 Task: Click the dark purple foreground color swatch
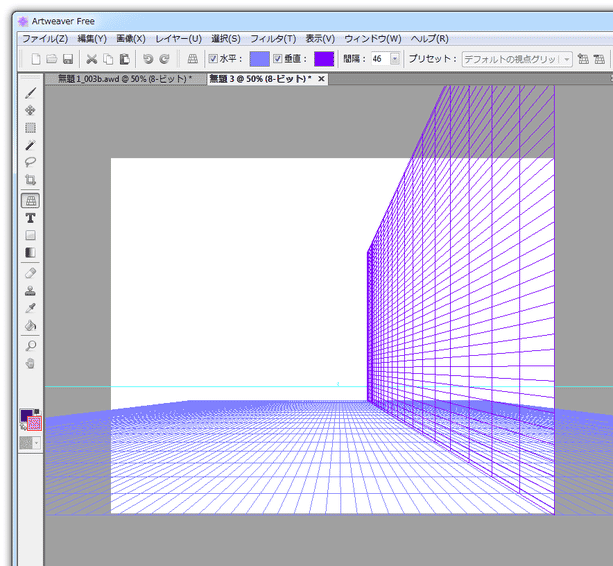[26, 415]
